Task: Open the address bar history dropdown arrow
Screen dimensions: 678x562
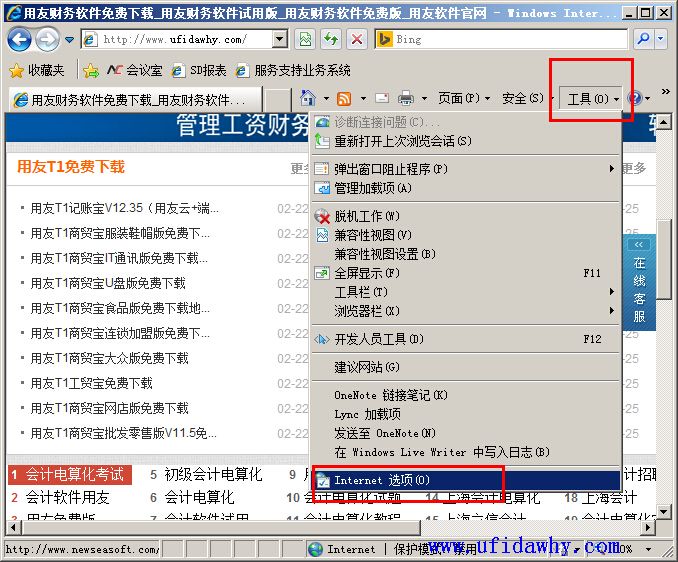Action: tap(280, 40)
